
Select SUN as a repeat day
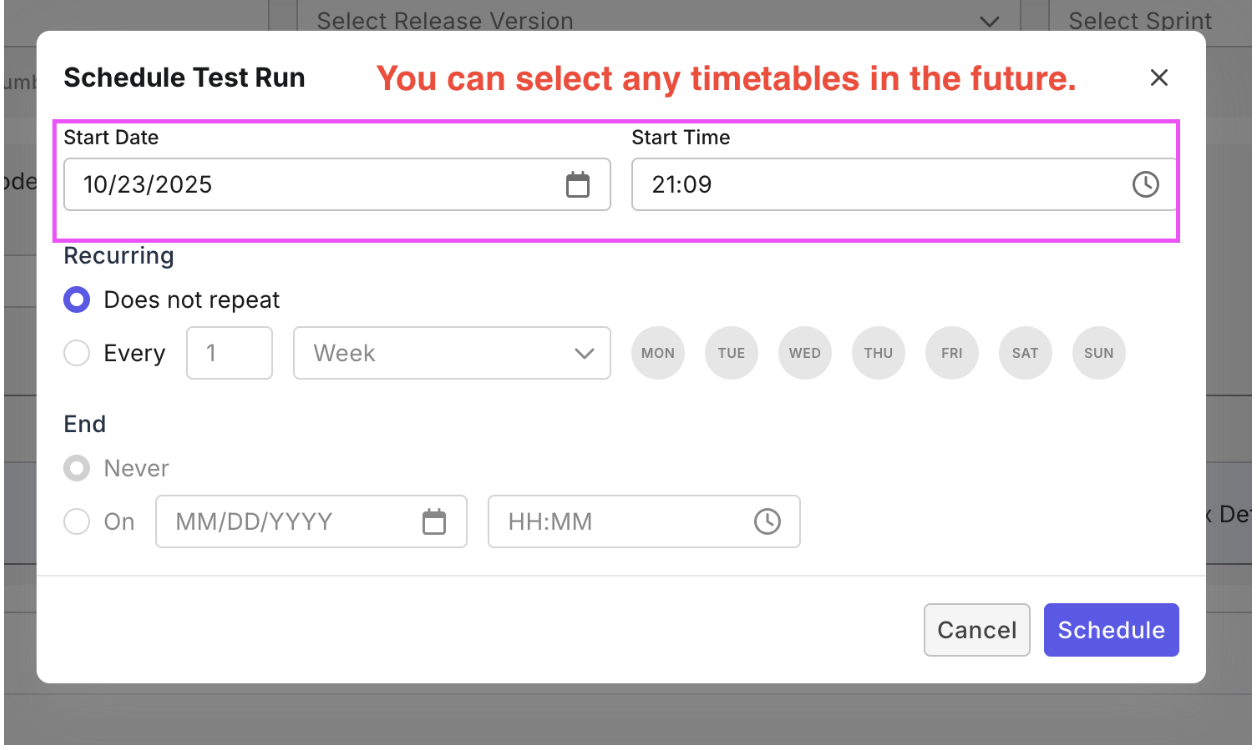click(1098, 353)
